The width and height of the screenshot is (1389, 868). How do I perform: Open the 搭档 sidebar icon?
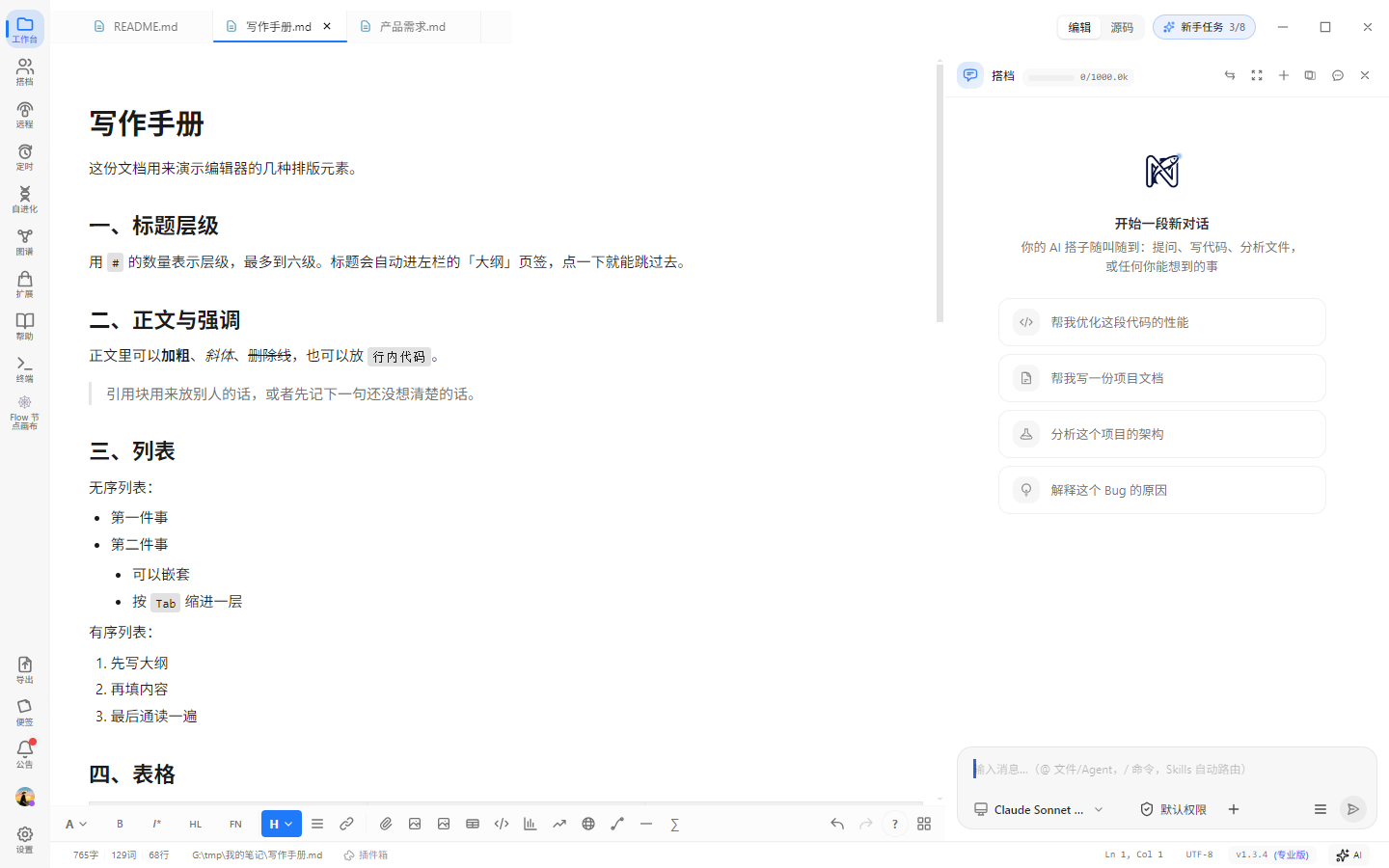[25, 71]
